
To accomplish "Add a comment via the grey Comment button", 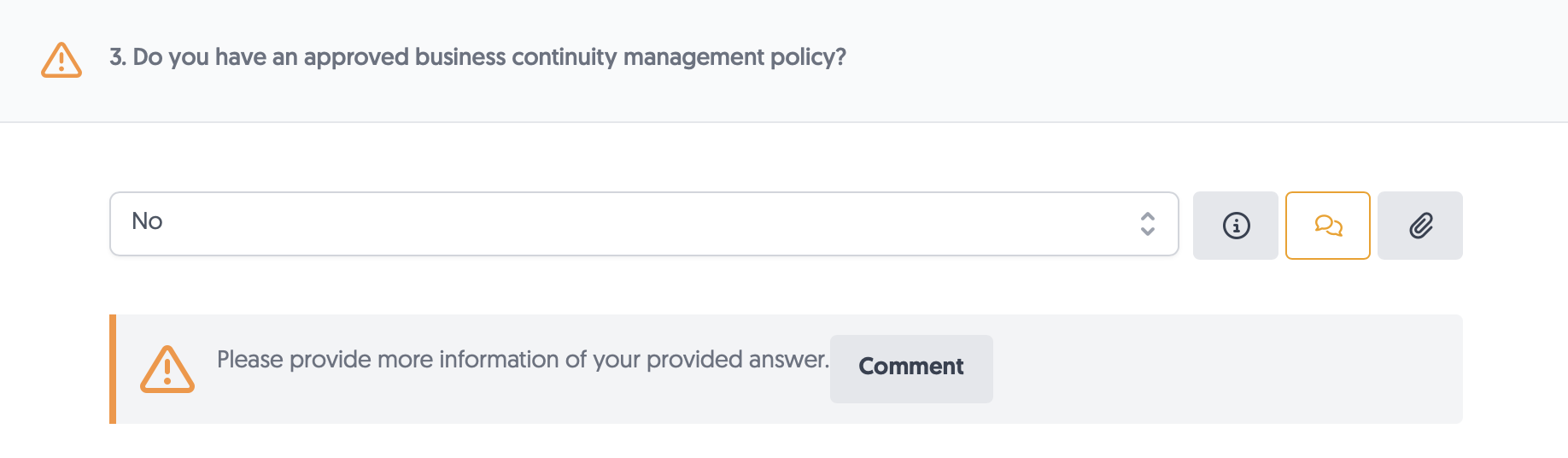I will point(911,368).
